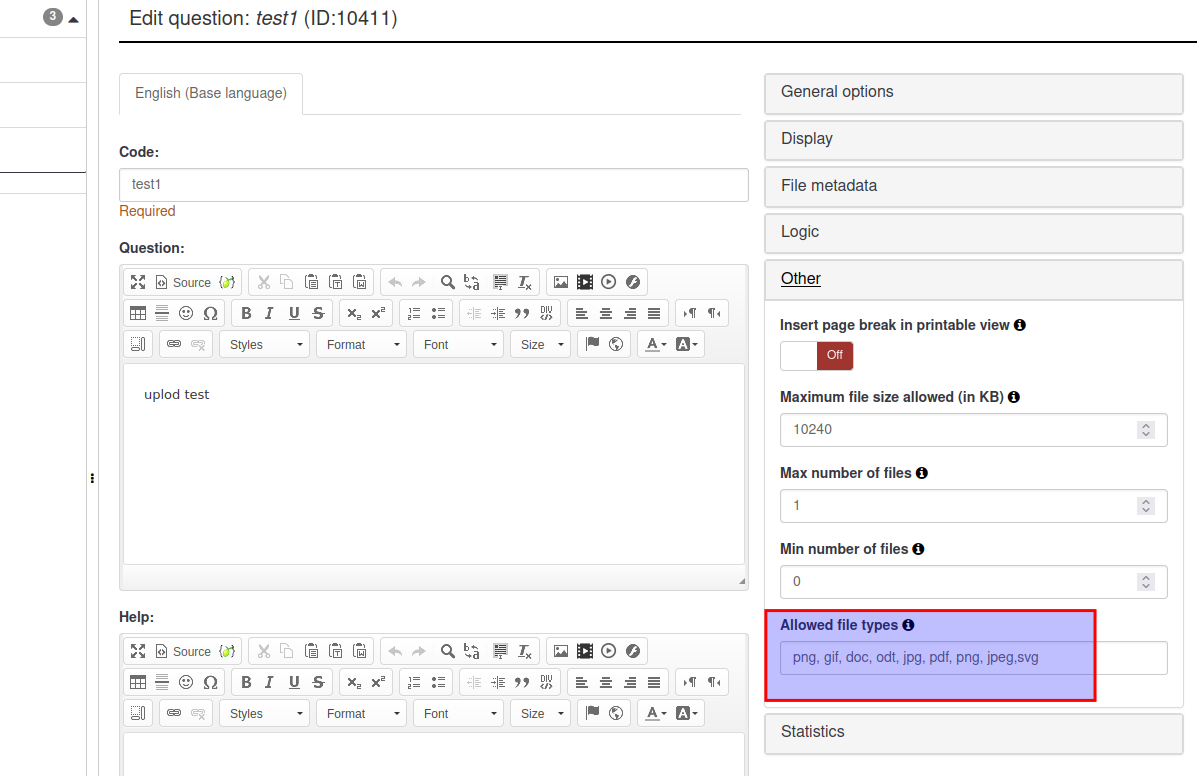Open text color picker in the Question editor
The width and height of the screenshot is (1197, 776).
pyautogui.click(x=655, y=344)
